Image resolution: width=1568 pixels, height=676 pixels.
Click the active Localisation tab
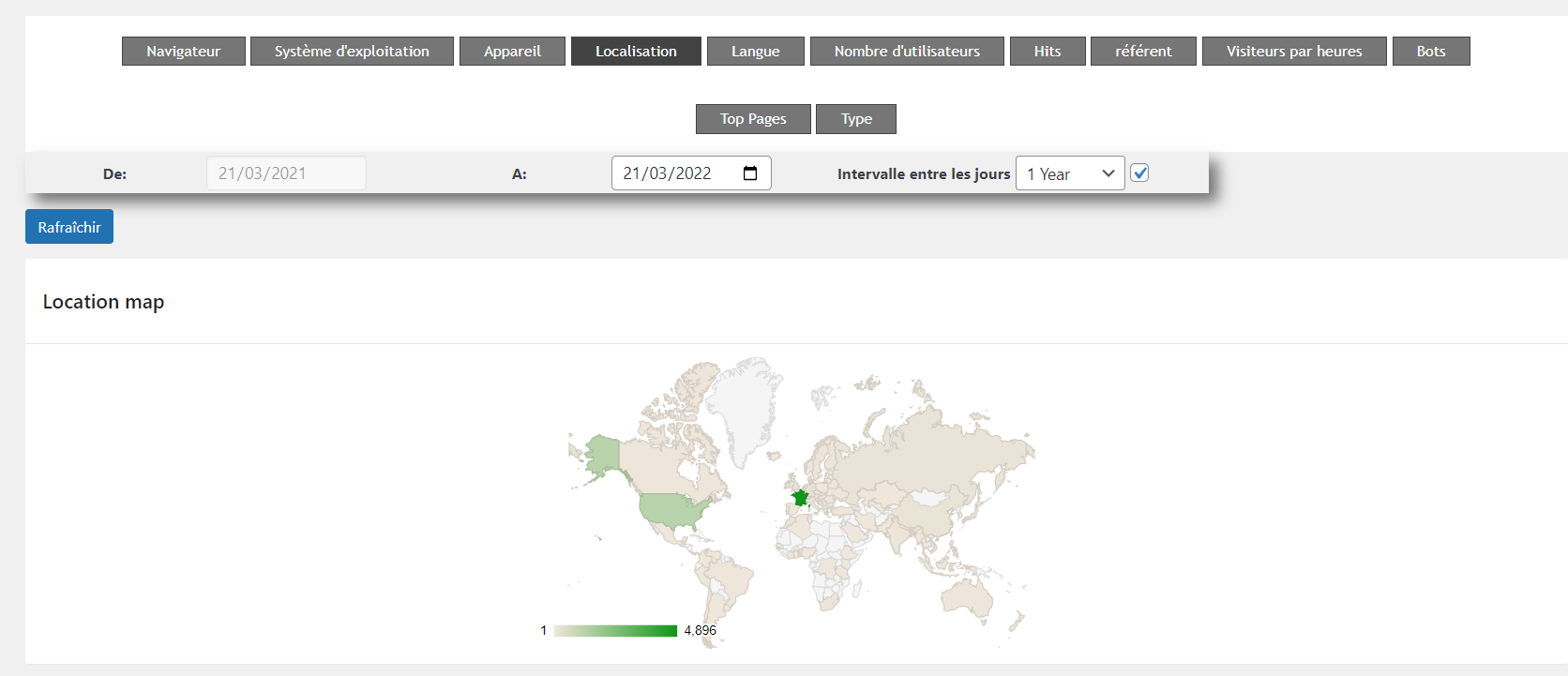point(636,52)
